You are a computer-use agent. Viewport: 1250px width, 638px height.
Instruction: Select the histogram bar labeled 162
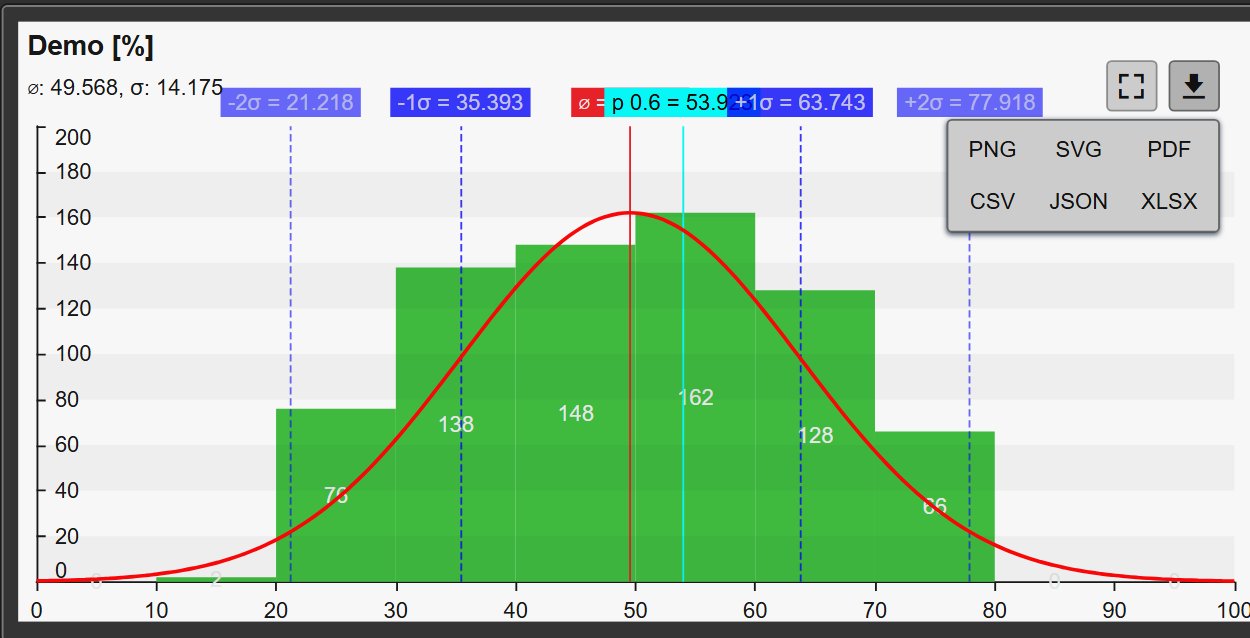pos(695,397)
